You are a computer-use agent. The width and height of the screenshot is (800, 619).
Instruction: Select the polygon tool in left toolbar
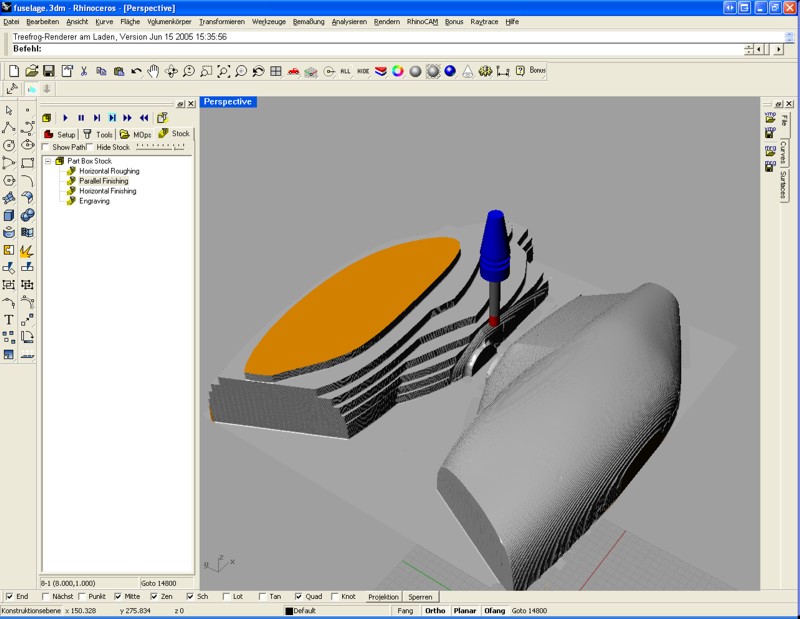(x=9, y=181)
